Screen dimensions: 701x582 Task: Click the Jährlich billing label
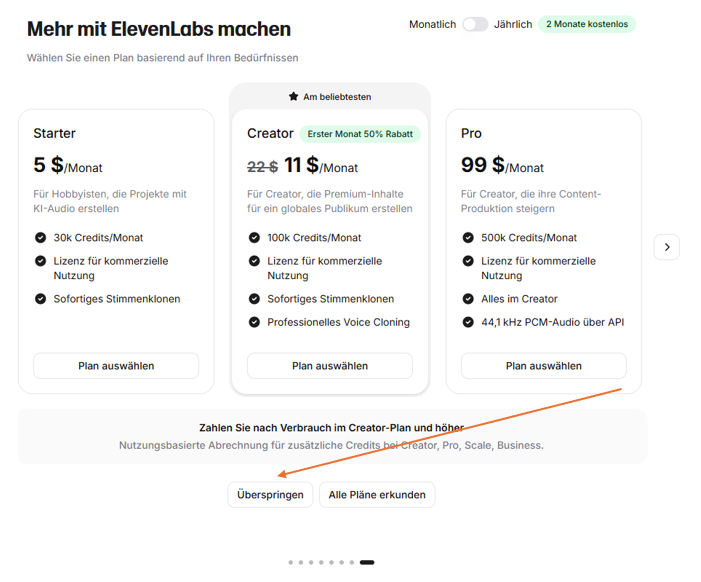pyautogui.click(x=513, y=24)
